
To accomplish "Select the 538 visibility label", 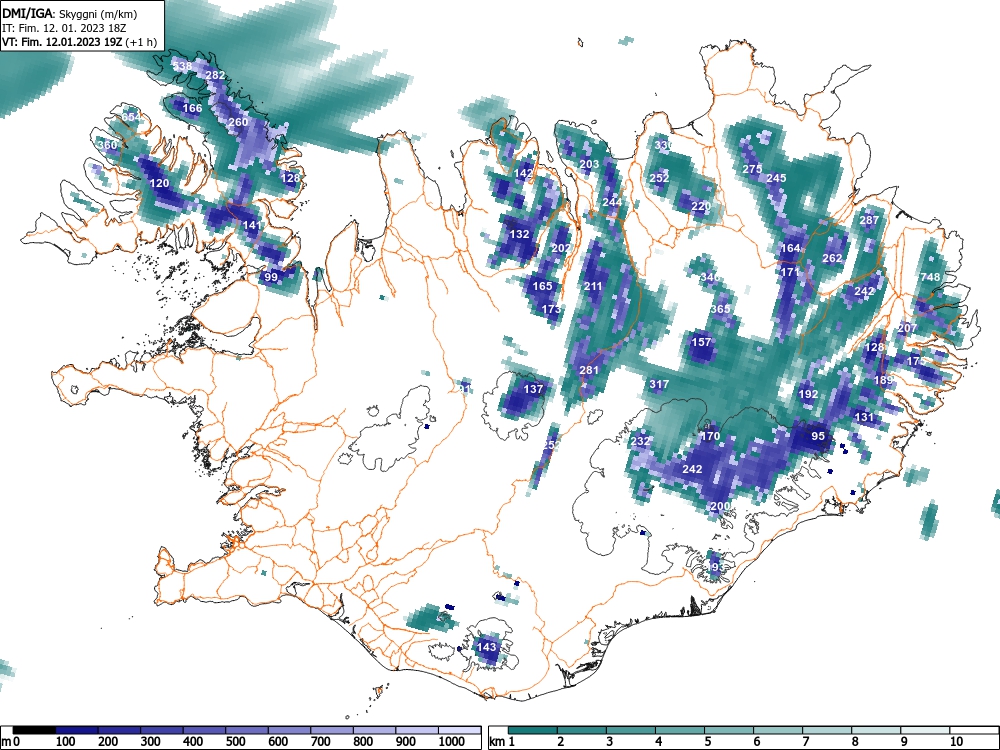I will tap(182, 66).
